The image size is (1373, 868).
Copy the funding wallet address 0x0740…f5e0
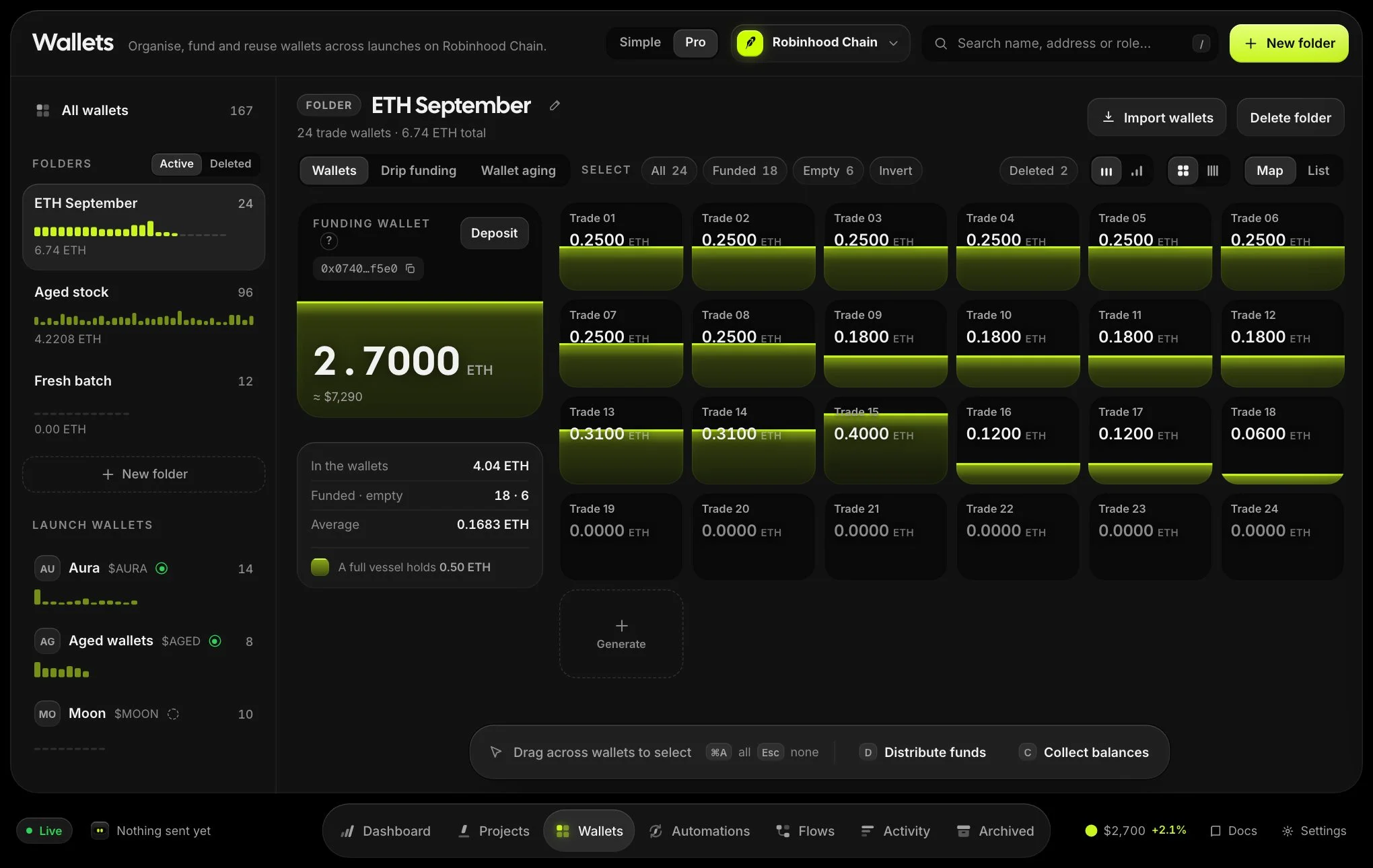tap(410, 268)
